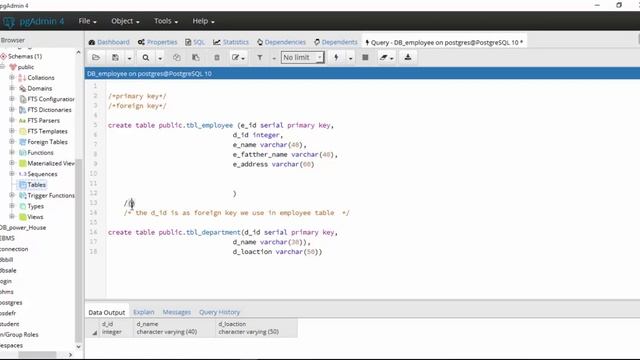This screenshot has width=640, height=360.
Task: Click the pgAdmin 4 logo
Action: (x=33, y=21)
